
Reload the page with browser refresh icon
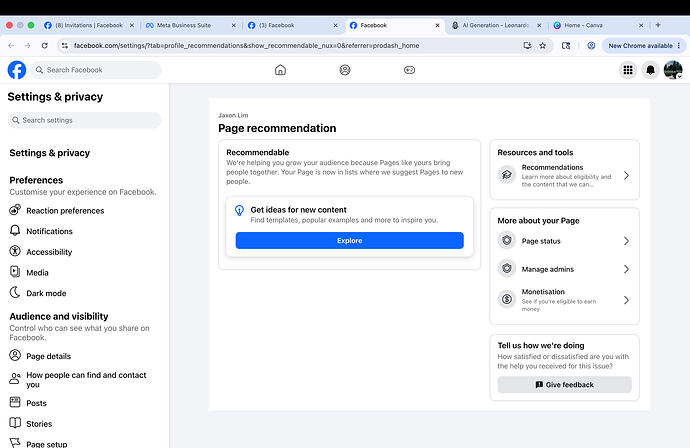(44, 45)
